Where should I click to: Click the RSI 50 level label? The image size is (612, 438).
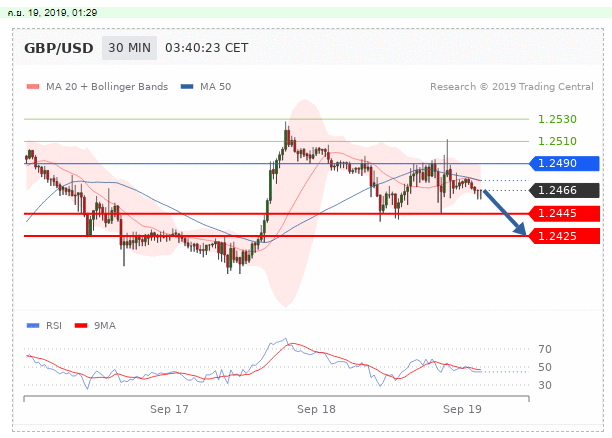click(x=545, y=367)
